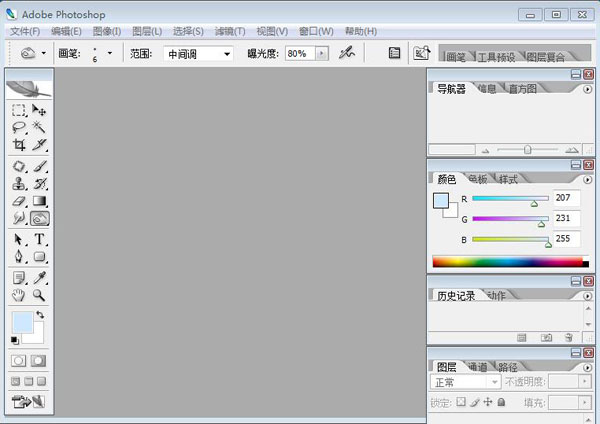This screenshot has width=600, height=424.
Task: Swap foreground and background colors
Action: tap(39, 314)
